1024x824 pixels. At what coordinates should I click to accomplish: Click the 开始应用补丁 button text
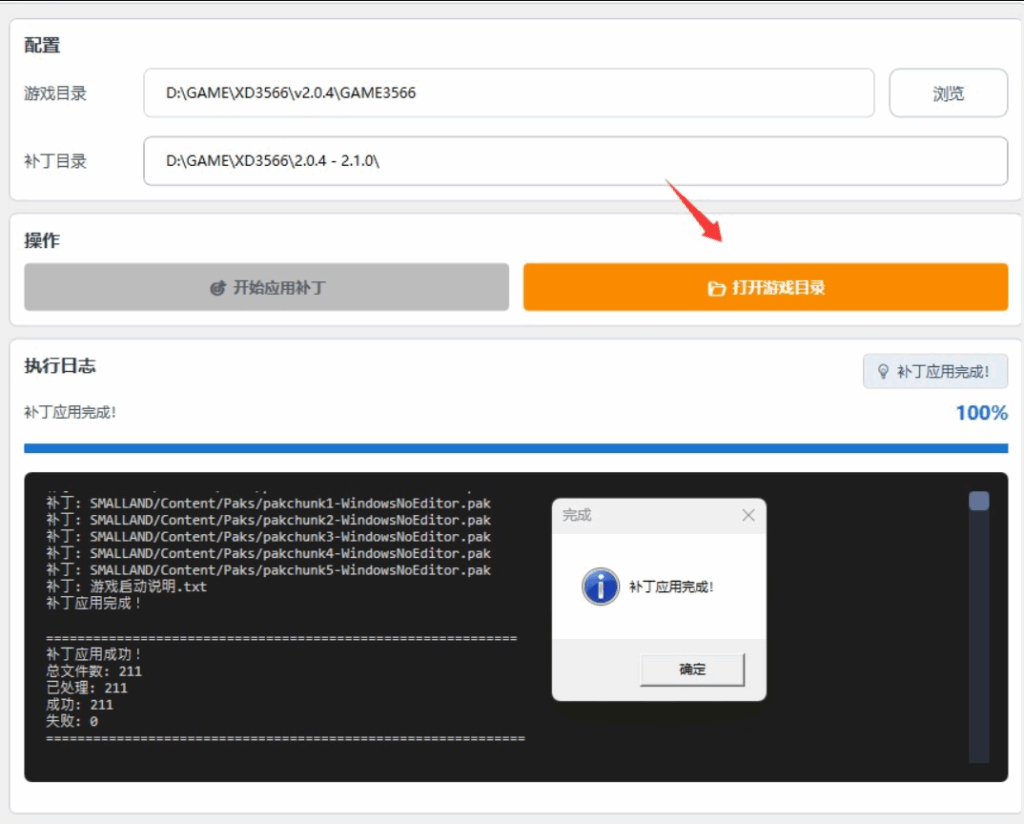coord(279,288)
